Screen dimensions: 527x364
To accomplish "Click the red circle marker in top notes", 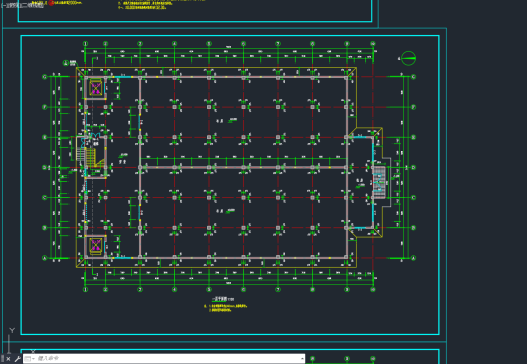I will [51, 3].
